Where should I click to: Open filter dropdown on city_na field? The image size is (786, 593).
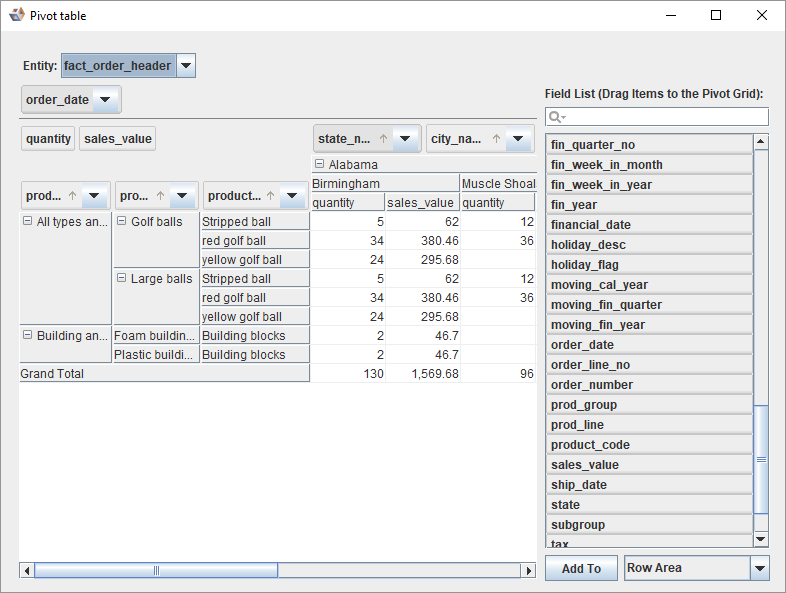click(x=518, y=139)
